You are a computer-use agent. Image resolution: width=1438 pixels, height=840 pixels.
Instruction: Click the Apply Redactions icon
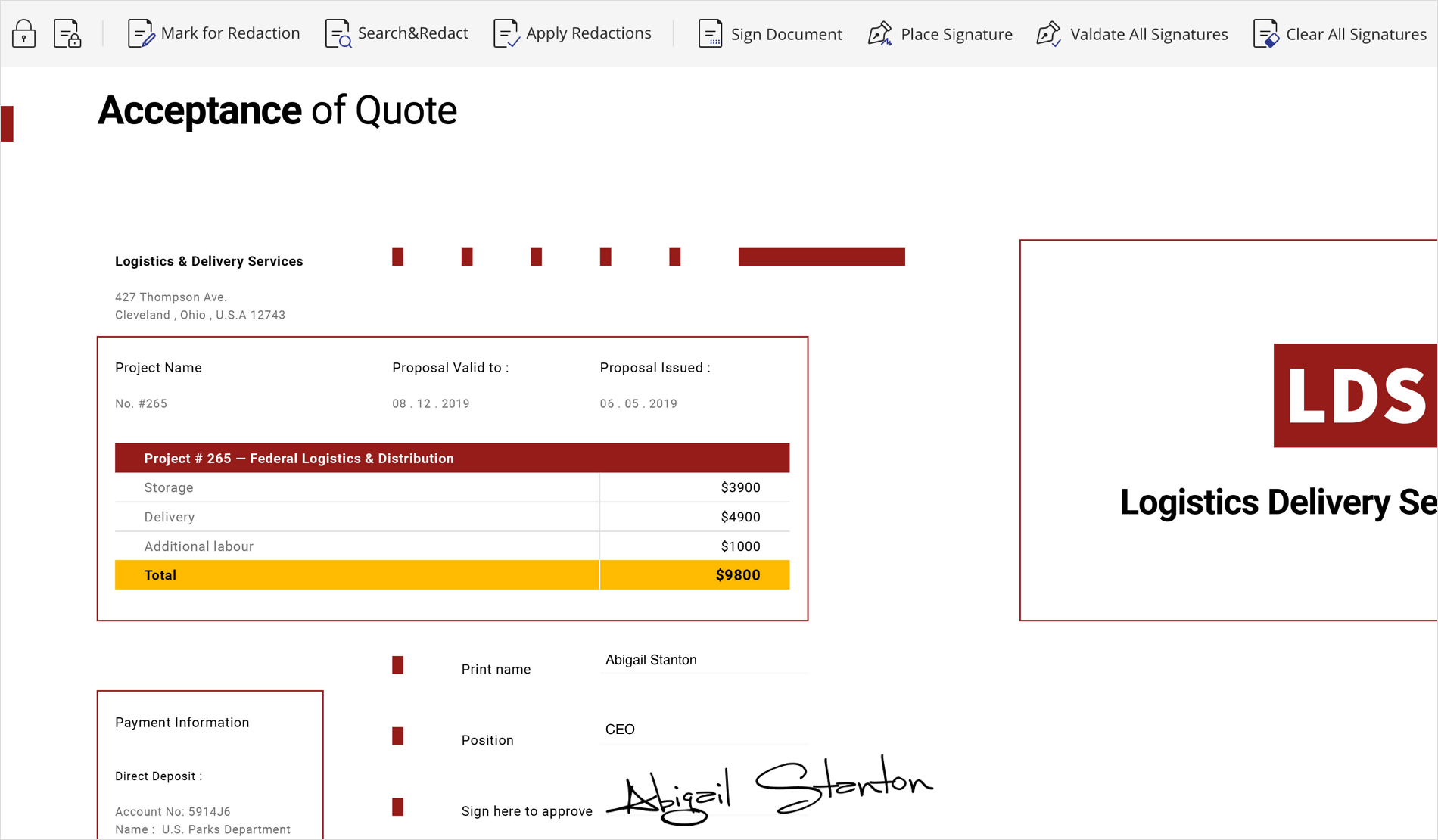tap(506, 34)
